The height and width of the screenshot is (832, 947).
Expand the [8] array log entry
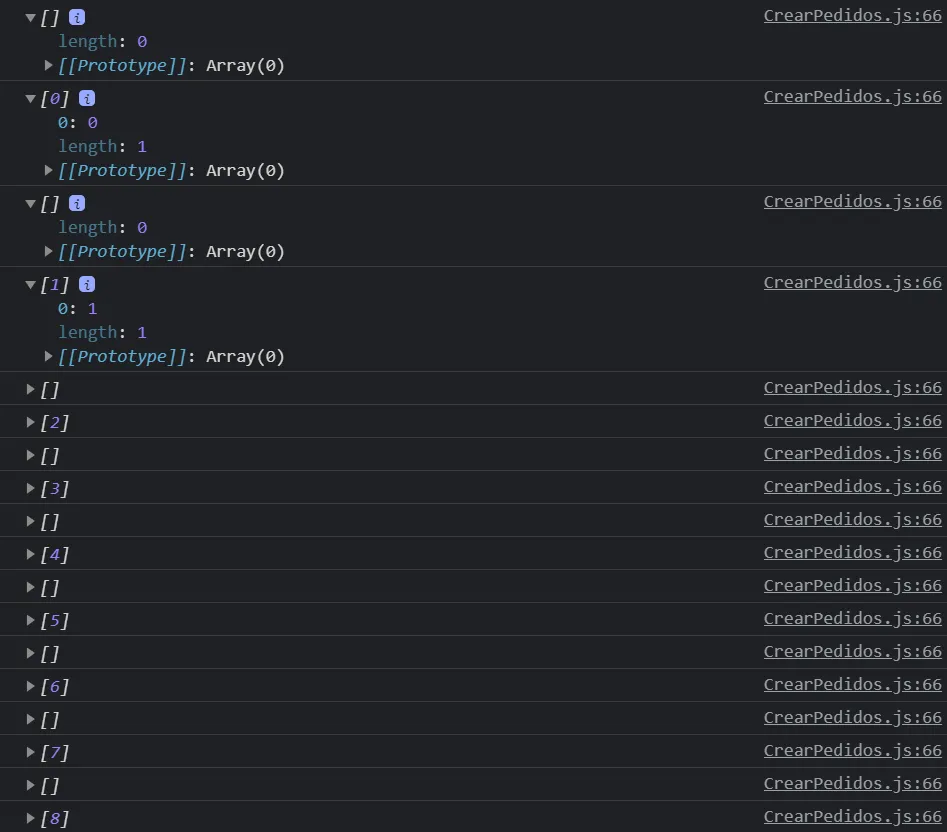[30, 818]
